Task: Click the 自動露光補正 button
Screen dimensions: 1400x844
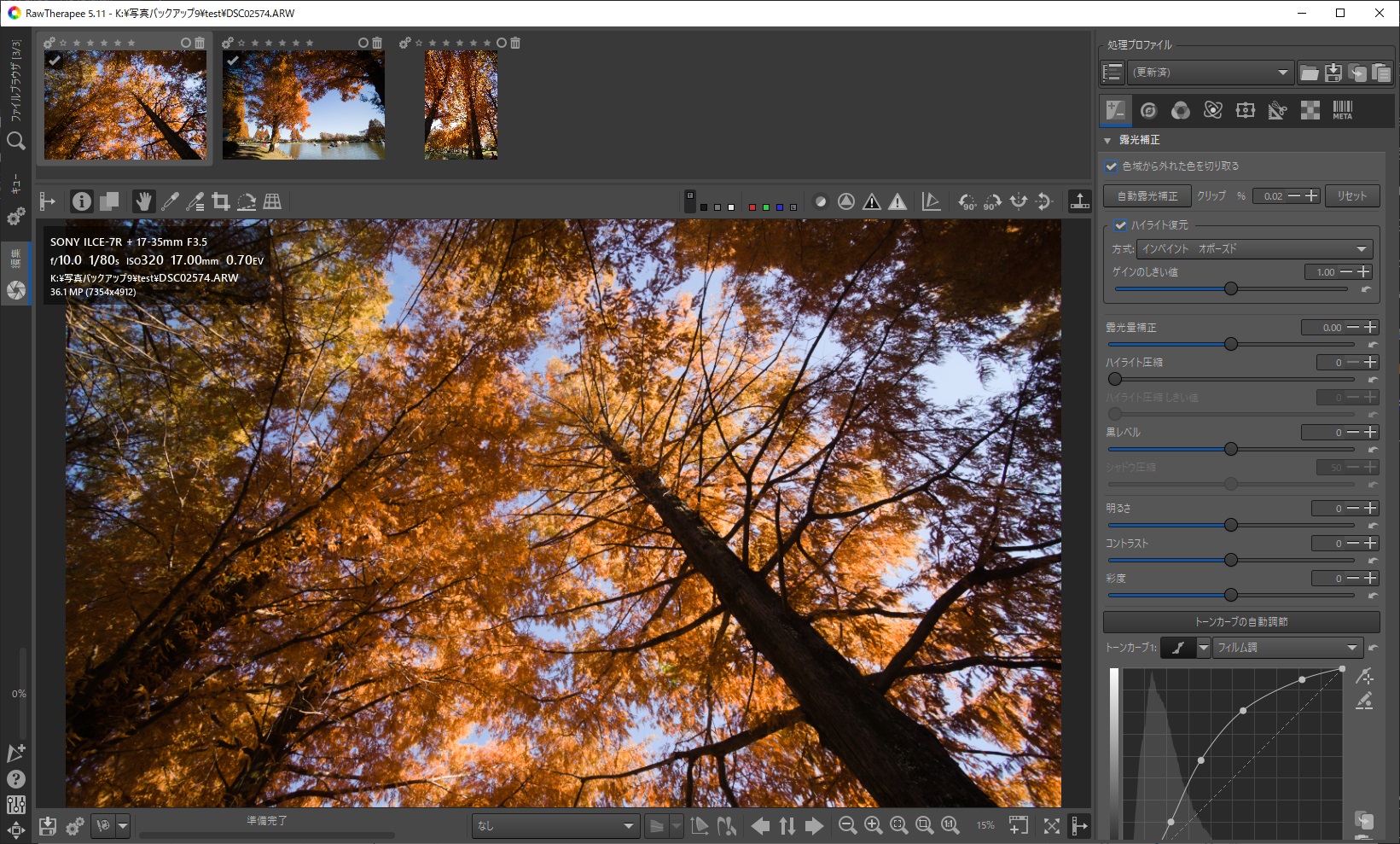Action: pos(1147,196)
